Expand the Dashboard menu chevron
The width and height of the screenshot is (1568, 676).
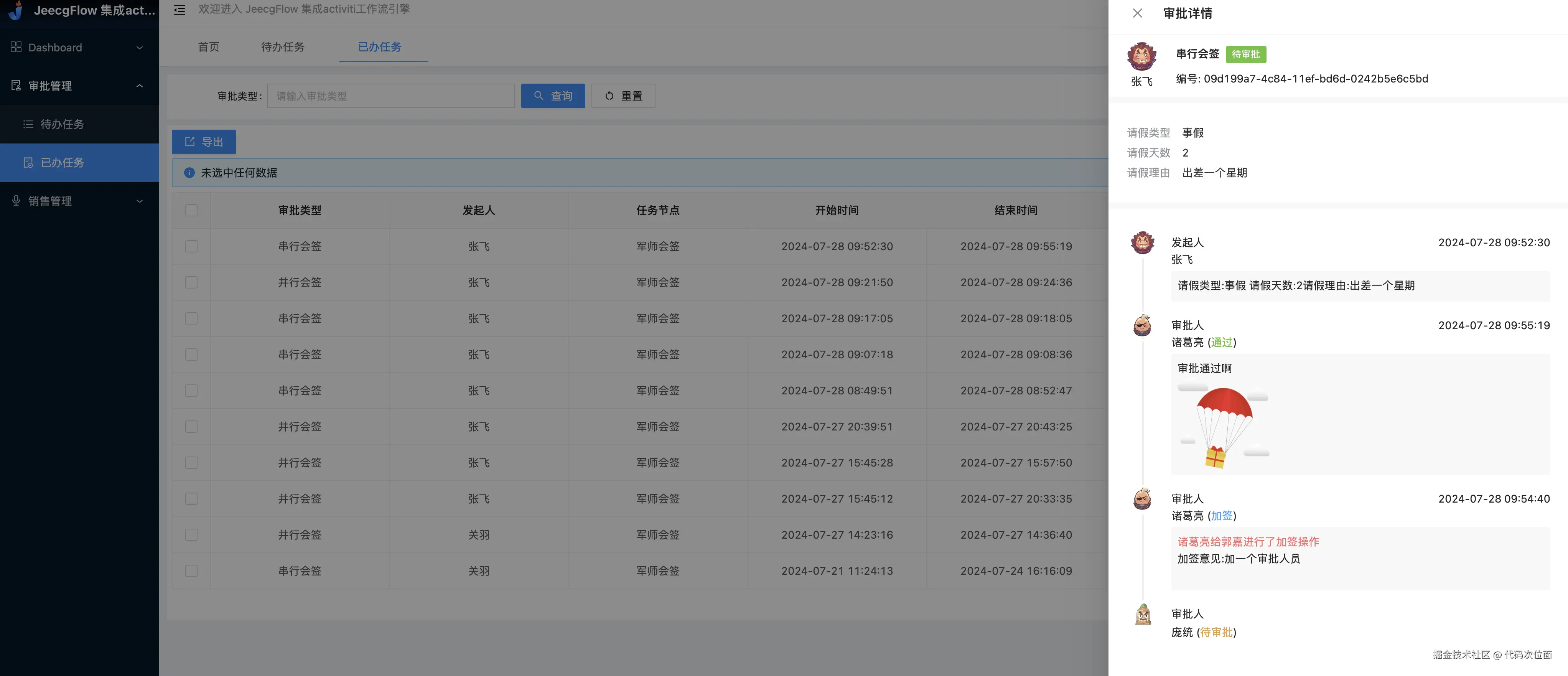tap(139, 48)
